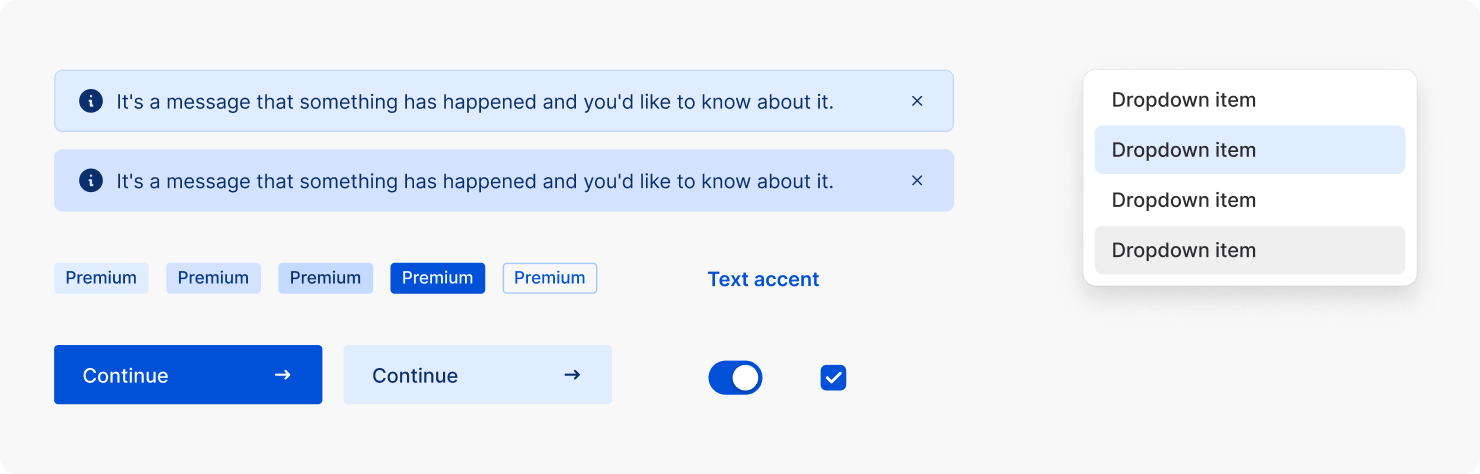Click the light blue Continue button label

[x=415, y=376]
